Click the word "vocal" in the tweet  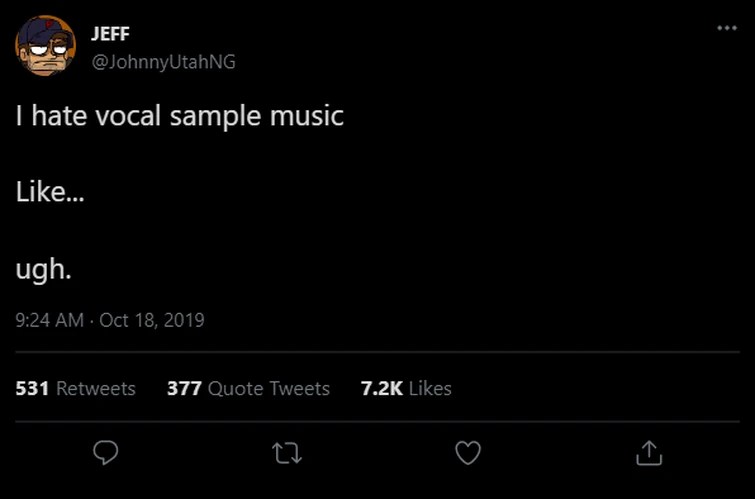point(129,116)
